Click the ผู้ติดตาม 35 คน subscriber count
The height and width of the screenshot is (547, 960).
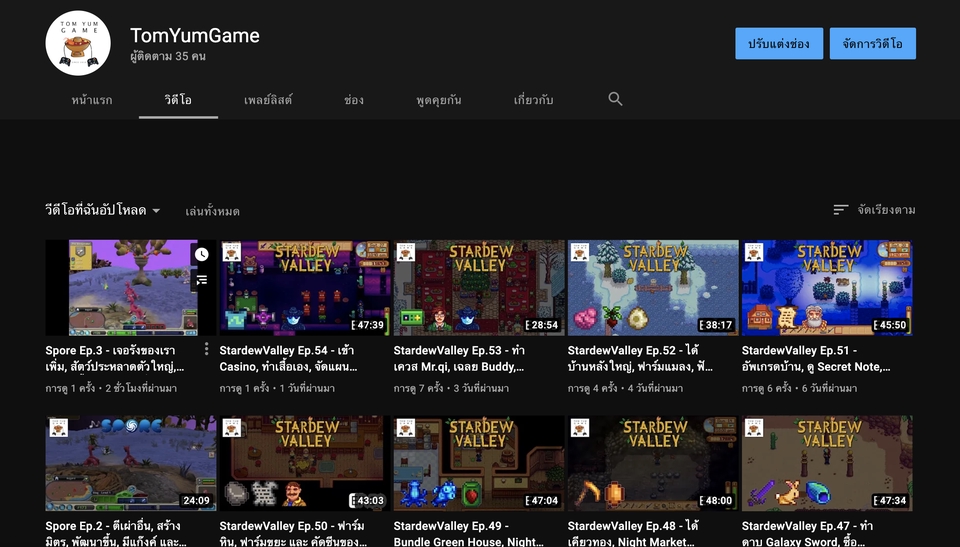(168, 56)
